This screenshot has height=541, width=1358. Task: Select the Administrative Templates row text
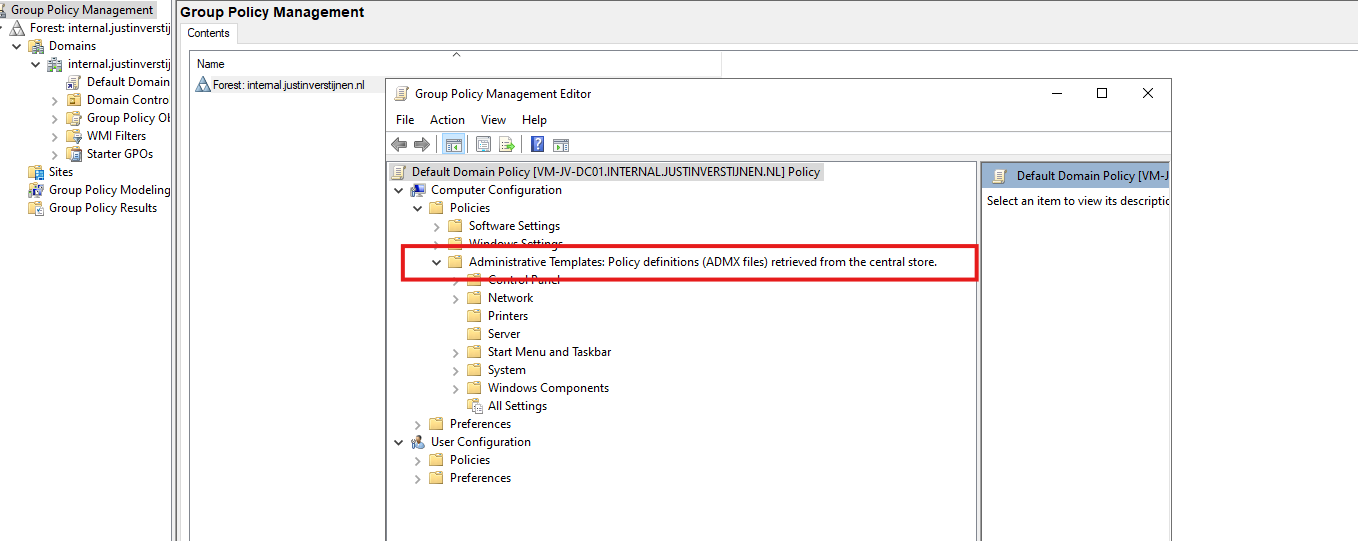(x=702, y=262)
